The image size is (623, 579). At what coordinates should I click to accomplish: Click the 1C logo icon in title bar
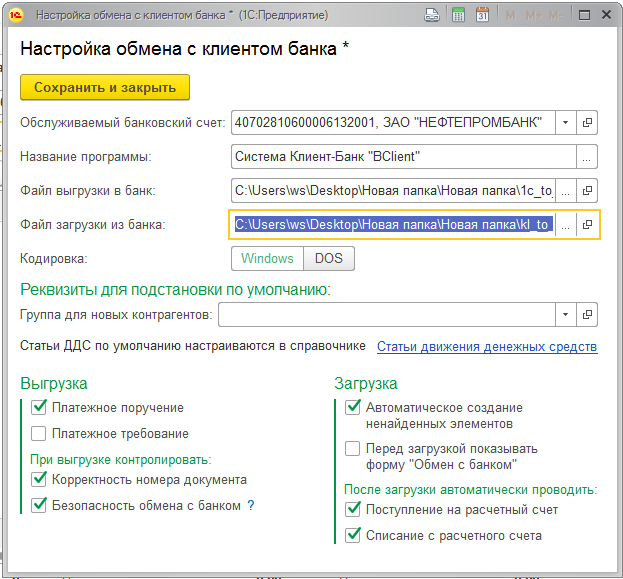(x=16, y=15)
